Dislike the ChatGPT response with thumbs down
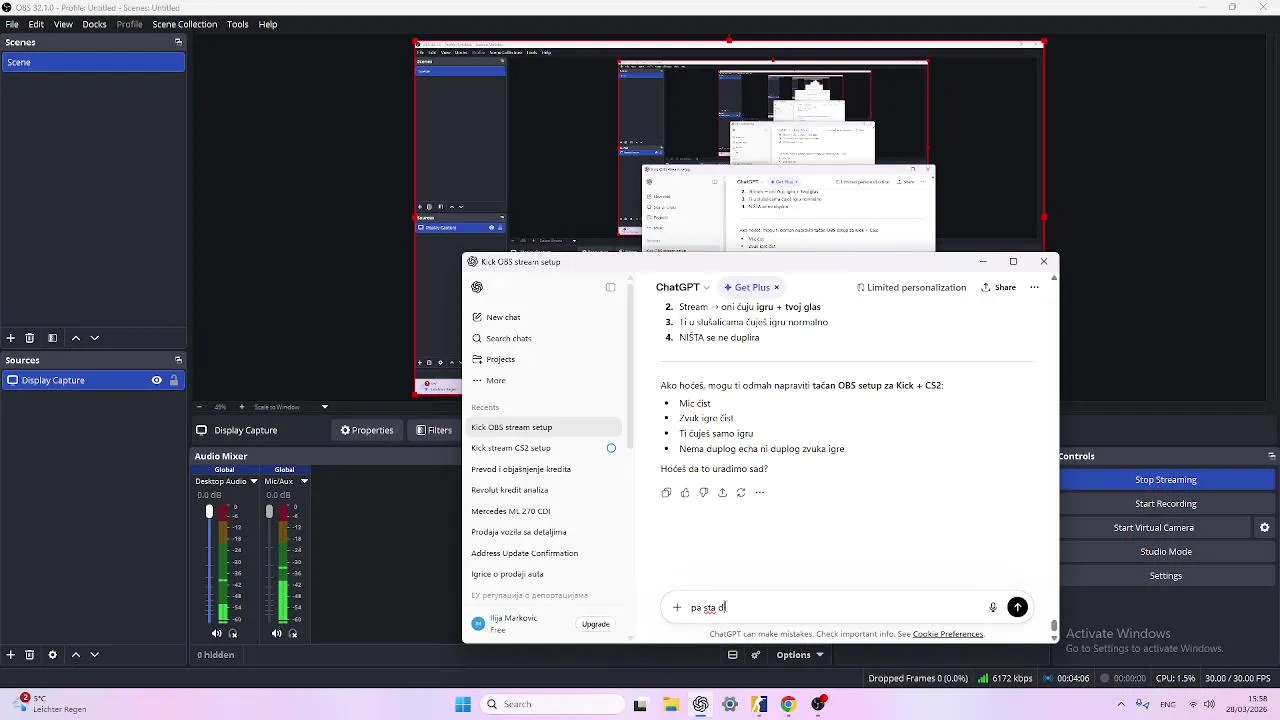 point(703,492)
